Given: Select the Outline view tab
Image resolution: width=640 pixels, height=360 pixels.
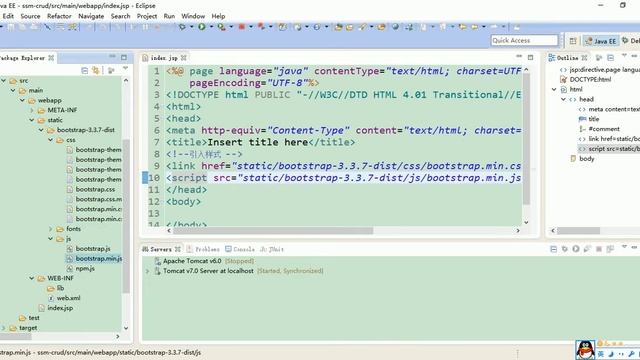Looking at the screenshot, I should coord(567,58).
